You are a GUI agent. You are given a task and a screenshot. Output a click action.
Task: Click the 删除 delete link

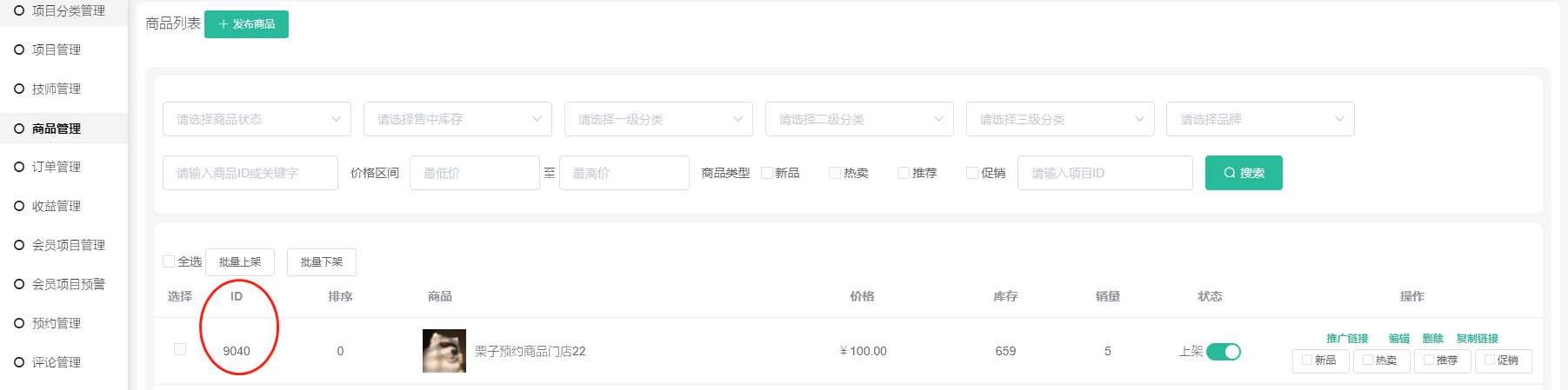(1433, 338)
